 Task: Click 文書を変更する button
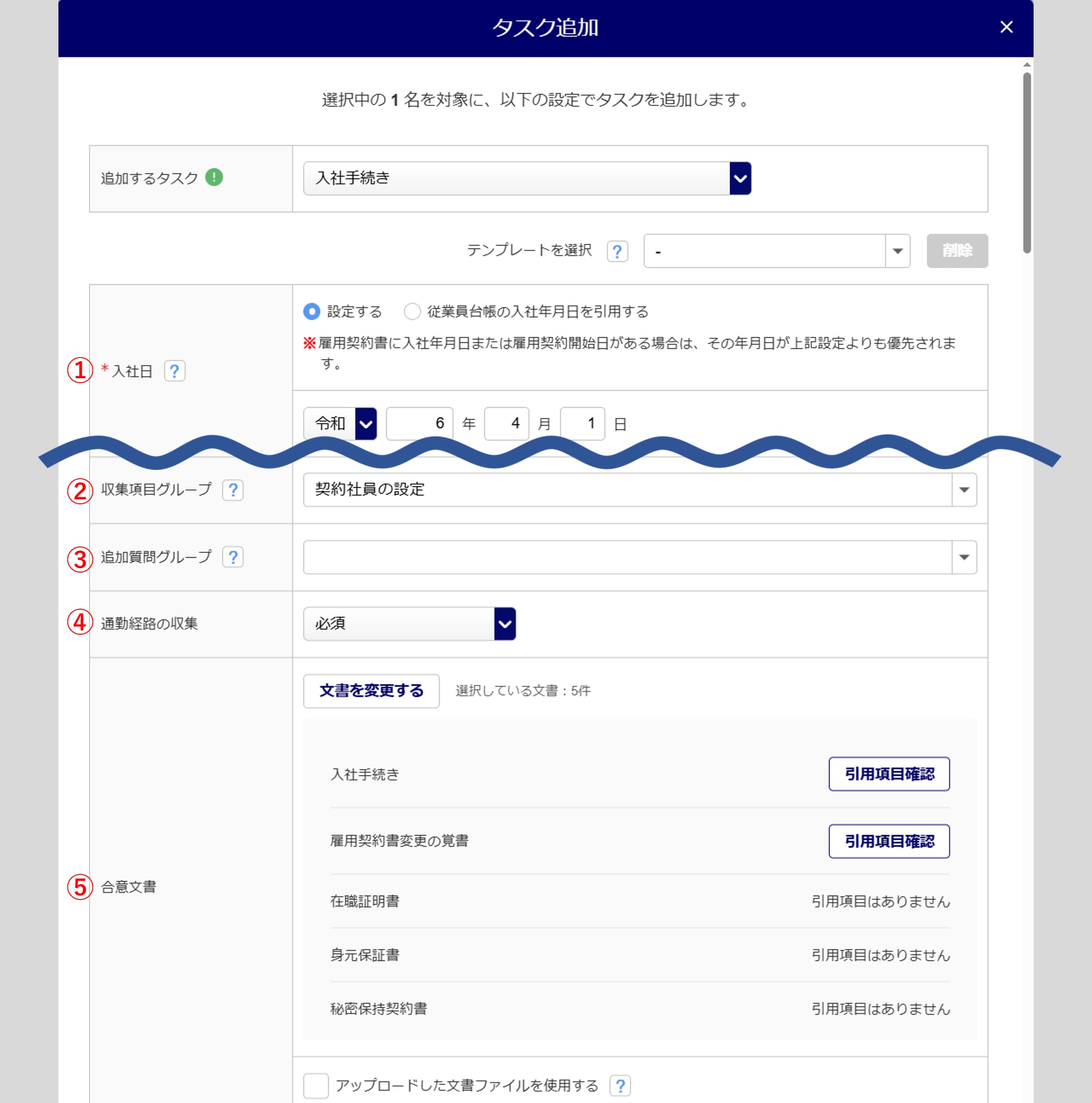click(371, 691)
